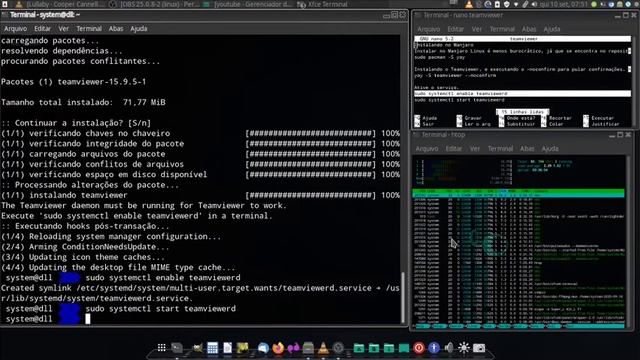The image size is (640, 360).
Task: Open the yellow image app in dock
Action: click(x=242, y=348)
